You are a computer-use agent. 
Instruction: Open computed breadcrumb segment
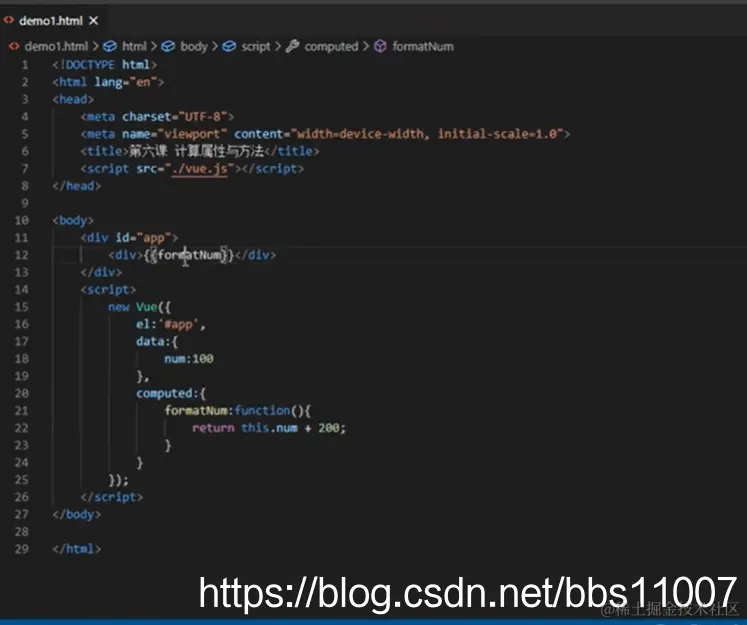tap(331, 46)
